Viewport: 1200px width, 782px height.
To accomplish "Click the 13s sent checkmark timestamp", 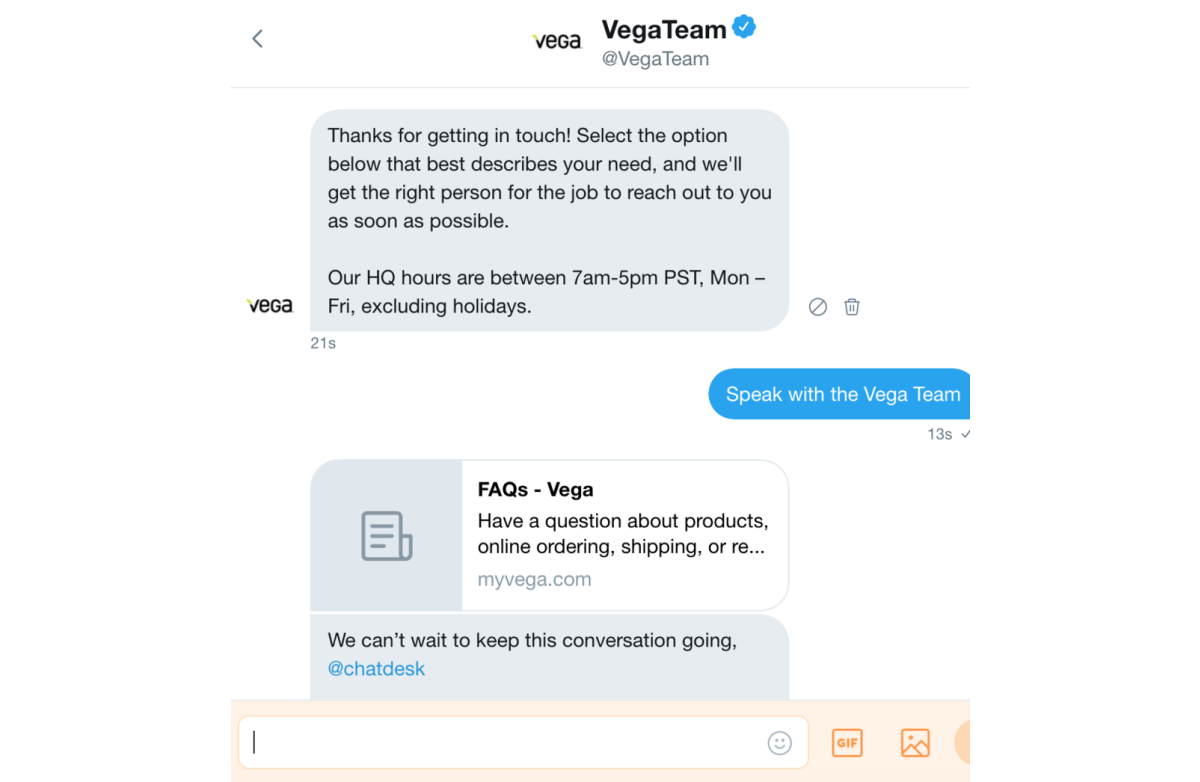I will 948,434.
